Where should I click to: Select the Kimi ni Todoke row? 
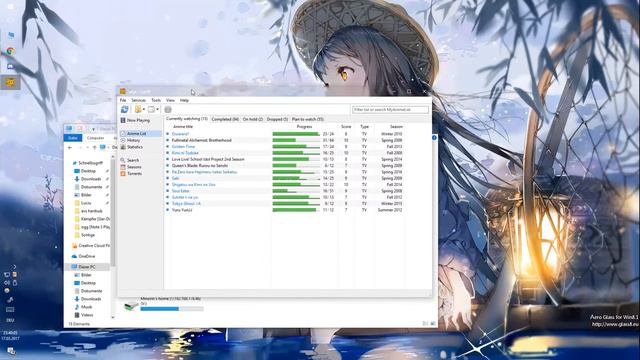[x=285, y=153]
